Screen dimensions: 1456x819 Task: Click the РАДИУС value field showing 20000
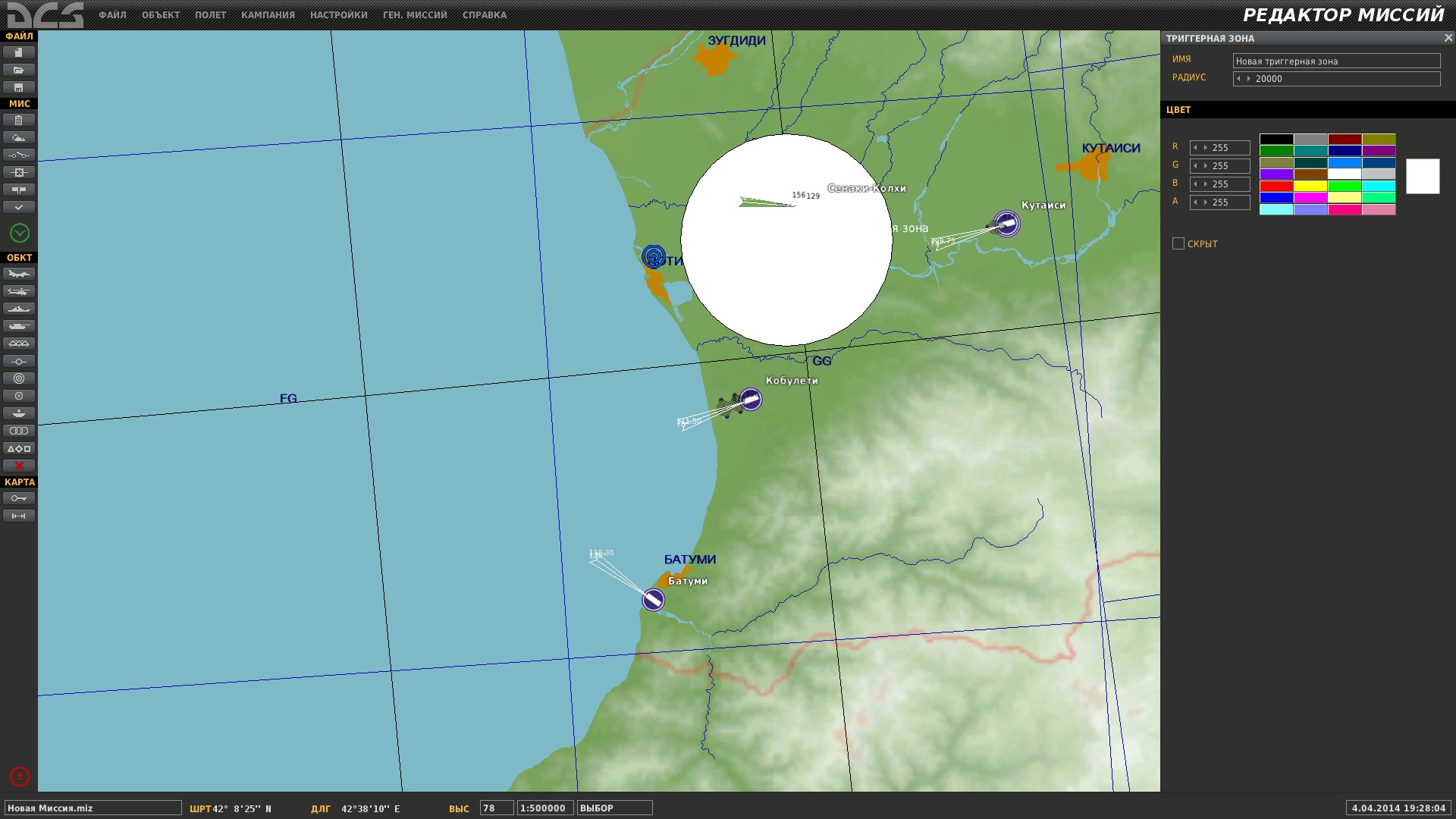[x=1336, y=79]
